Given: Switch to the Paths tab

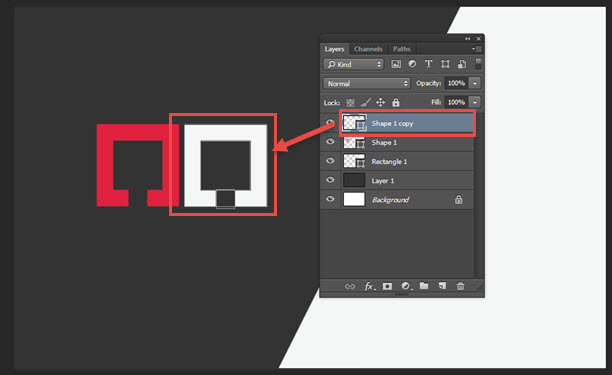Looking at the screenshot, I should (x=402, y=49).
